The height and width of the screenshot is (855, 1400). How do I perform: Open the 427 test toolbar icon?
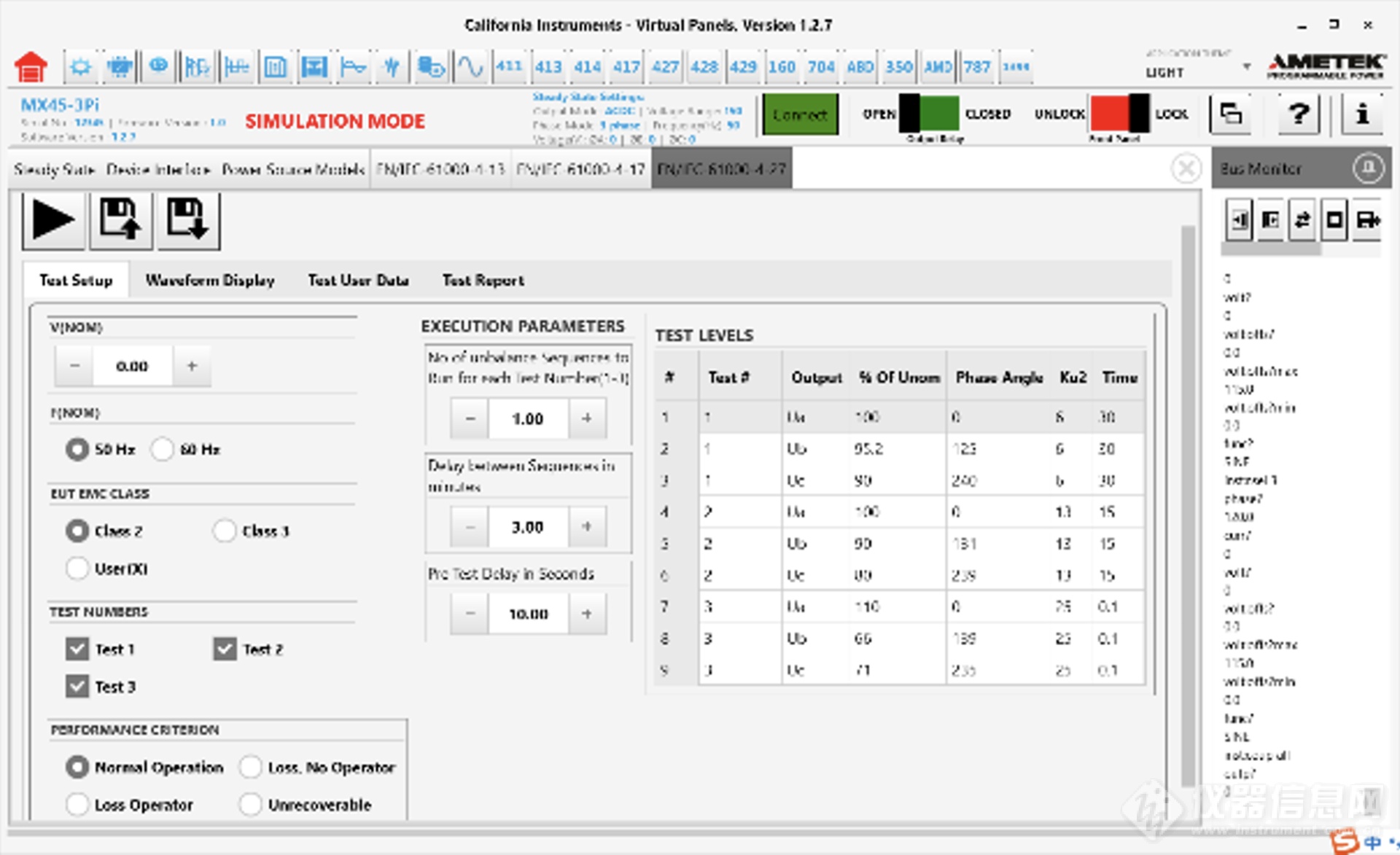click(665, 66)
